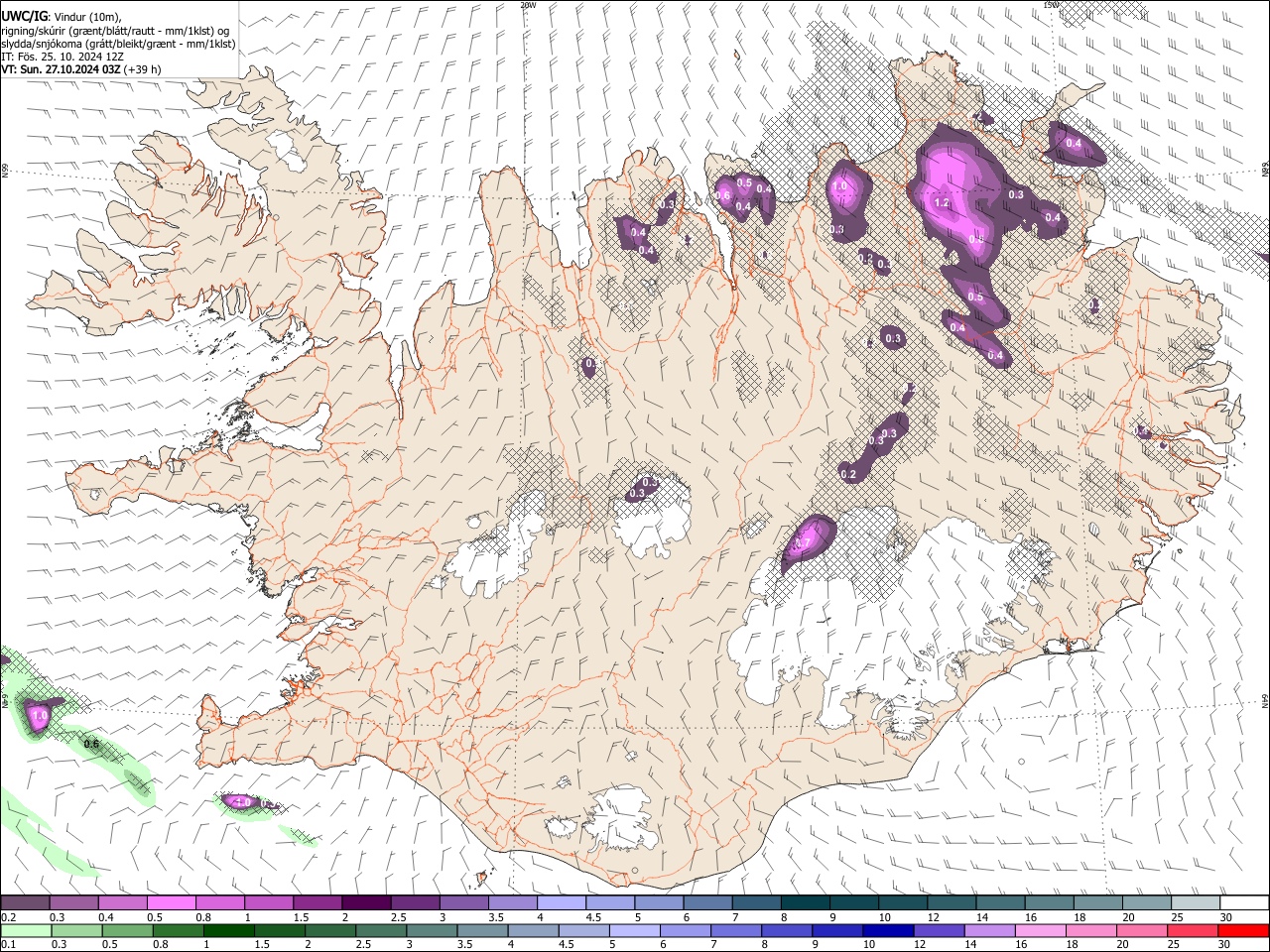Click the 0.2 tick label in the upper legend

[x=7, y=918]
